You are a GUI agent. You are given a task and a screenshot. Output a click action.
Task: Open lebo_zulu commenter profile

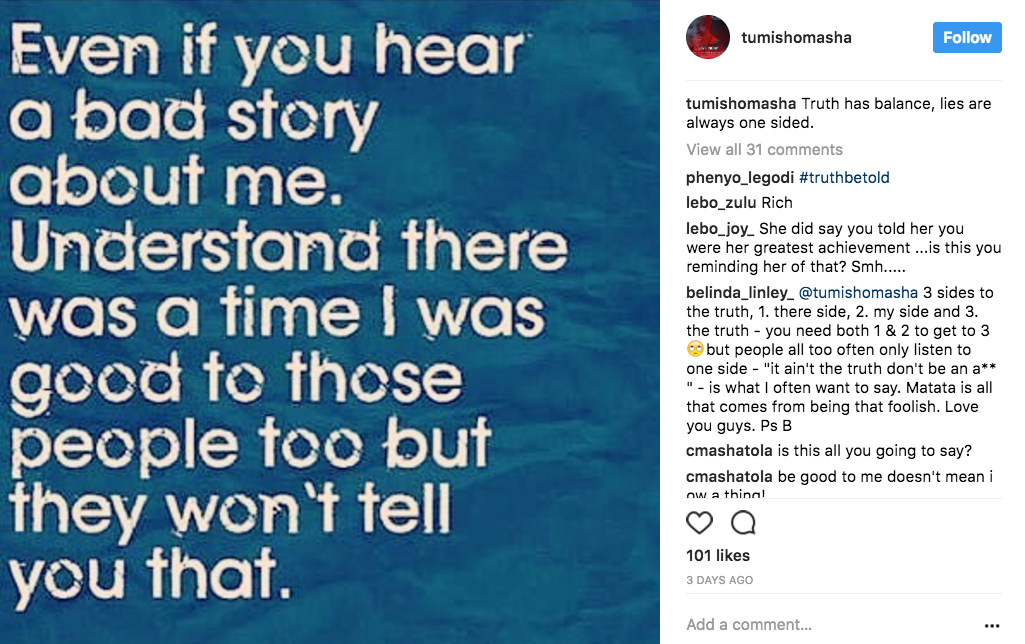(721, 203)
